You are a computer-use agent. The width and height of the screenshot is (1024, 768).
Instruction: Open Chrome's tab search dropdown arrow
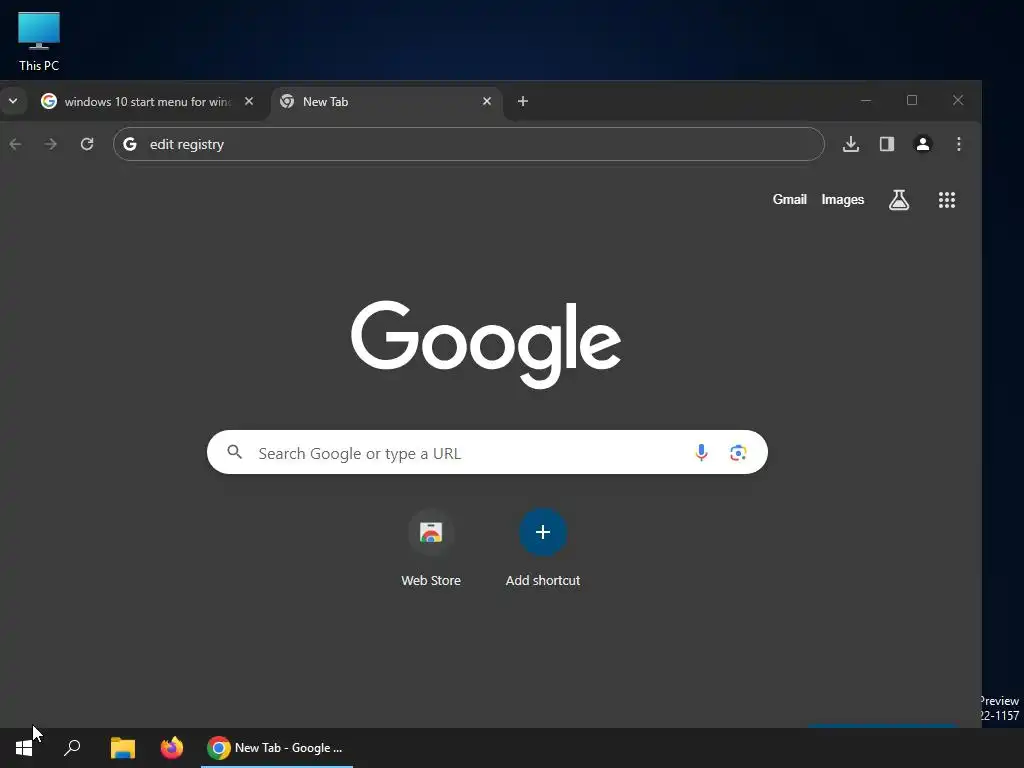click(13, 101)
